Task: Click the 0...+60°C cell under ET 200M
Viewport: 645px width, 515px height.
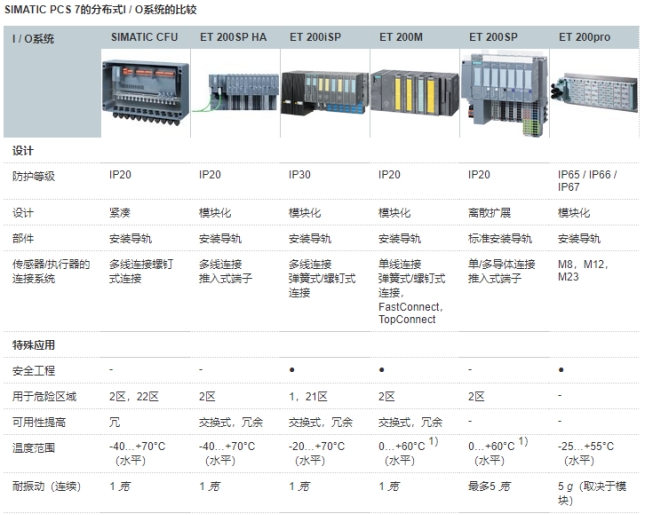Action: [408, 452]
